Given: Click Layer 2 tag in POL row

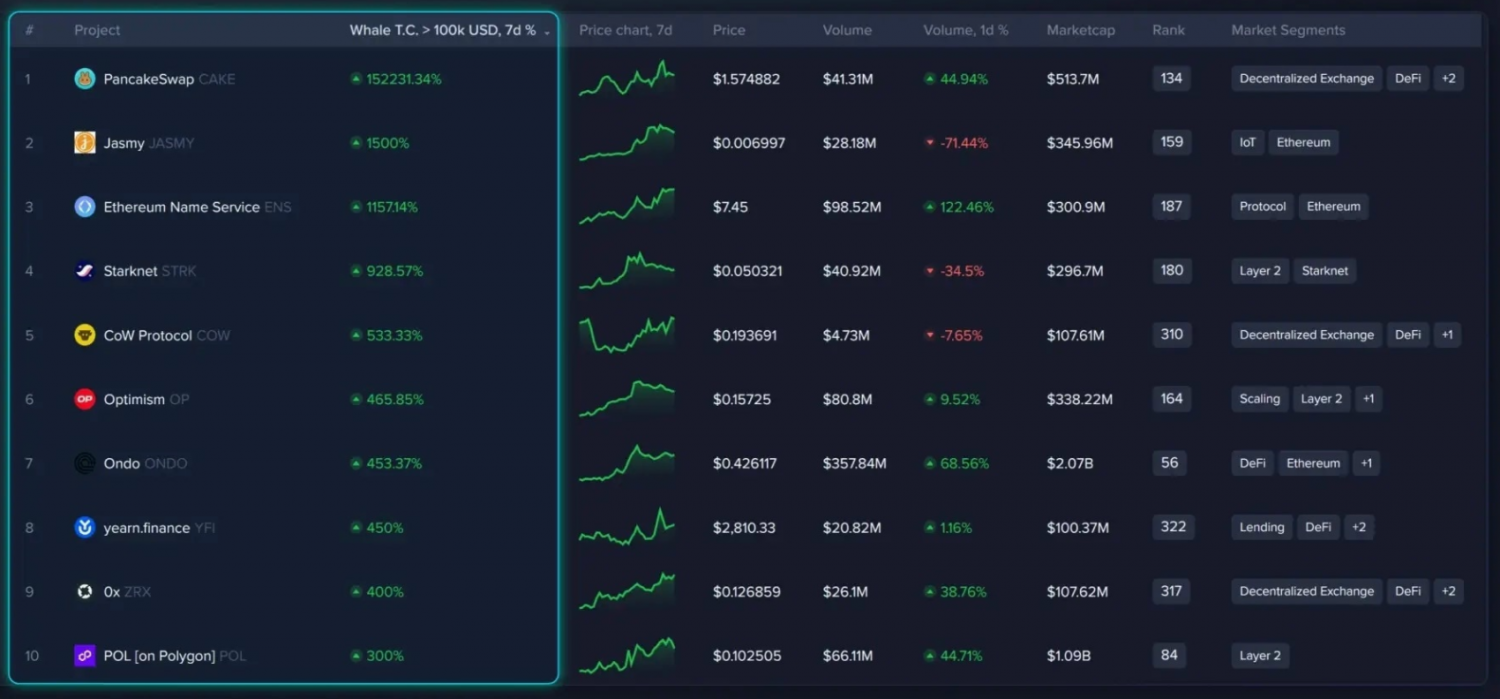Looking at the screenshot, I should [1260, 656].
